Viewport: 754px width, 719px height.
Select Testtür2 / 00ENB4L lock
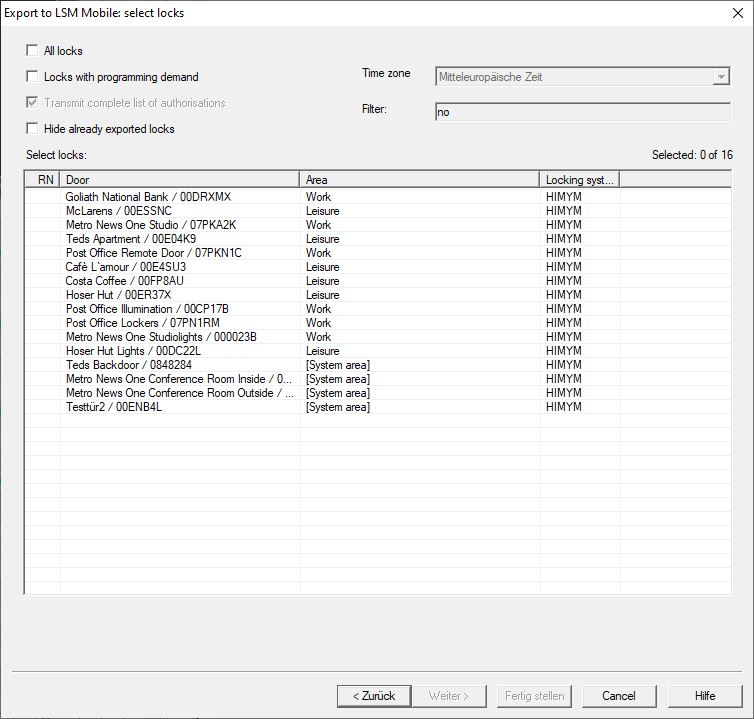click(113, 407)
